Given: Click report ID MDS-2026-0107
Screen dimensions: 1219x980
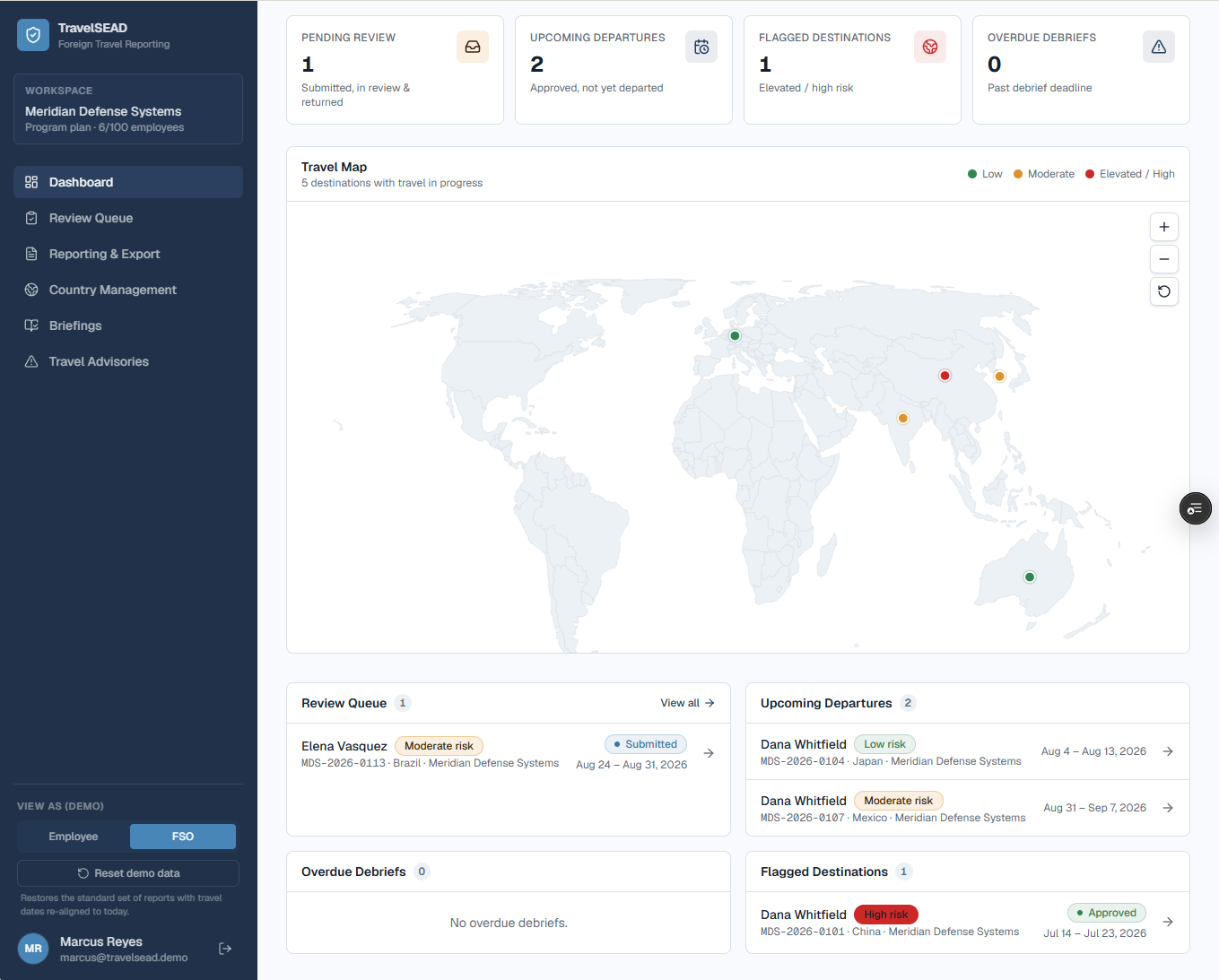Looking at the screenshot, I should click(803, 818).
